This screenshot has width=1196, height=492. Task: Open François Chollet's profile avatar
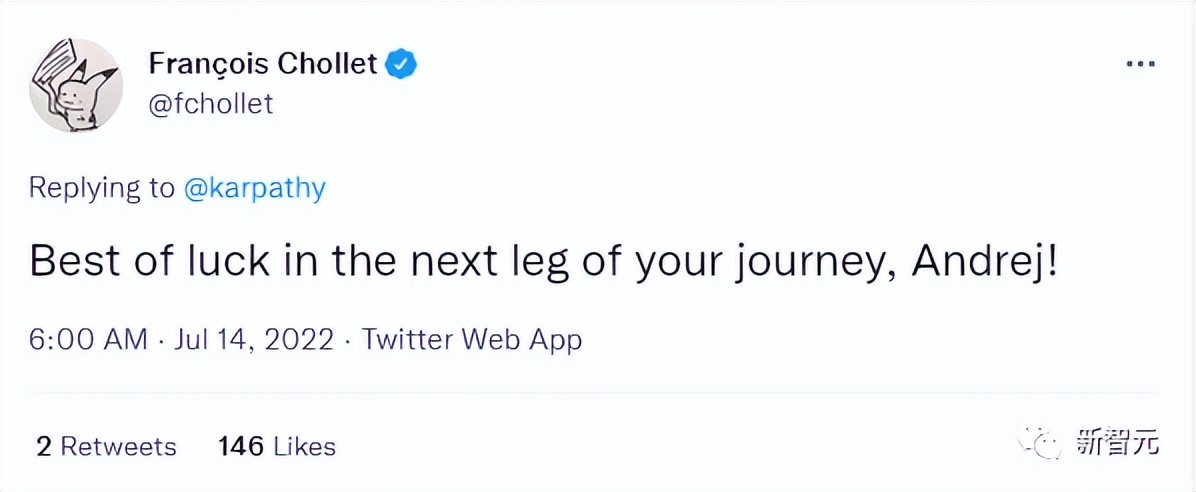(x=75, y=86)
